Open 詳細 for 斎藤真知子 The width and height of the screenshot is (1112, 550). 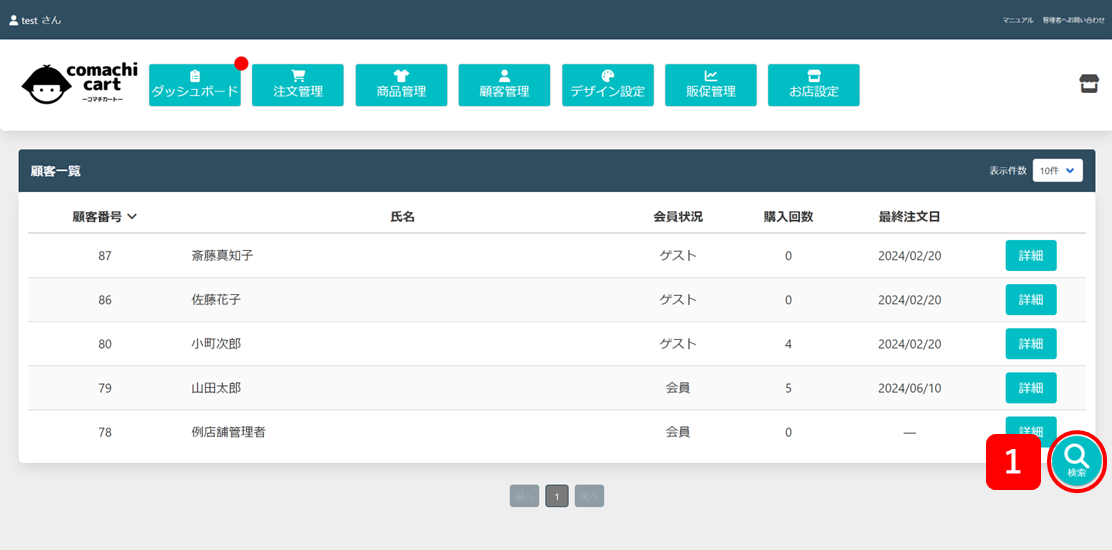1030,256
